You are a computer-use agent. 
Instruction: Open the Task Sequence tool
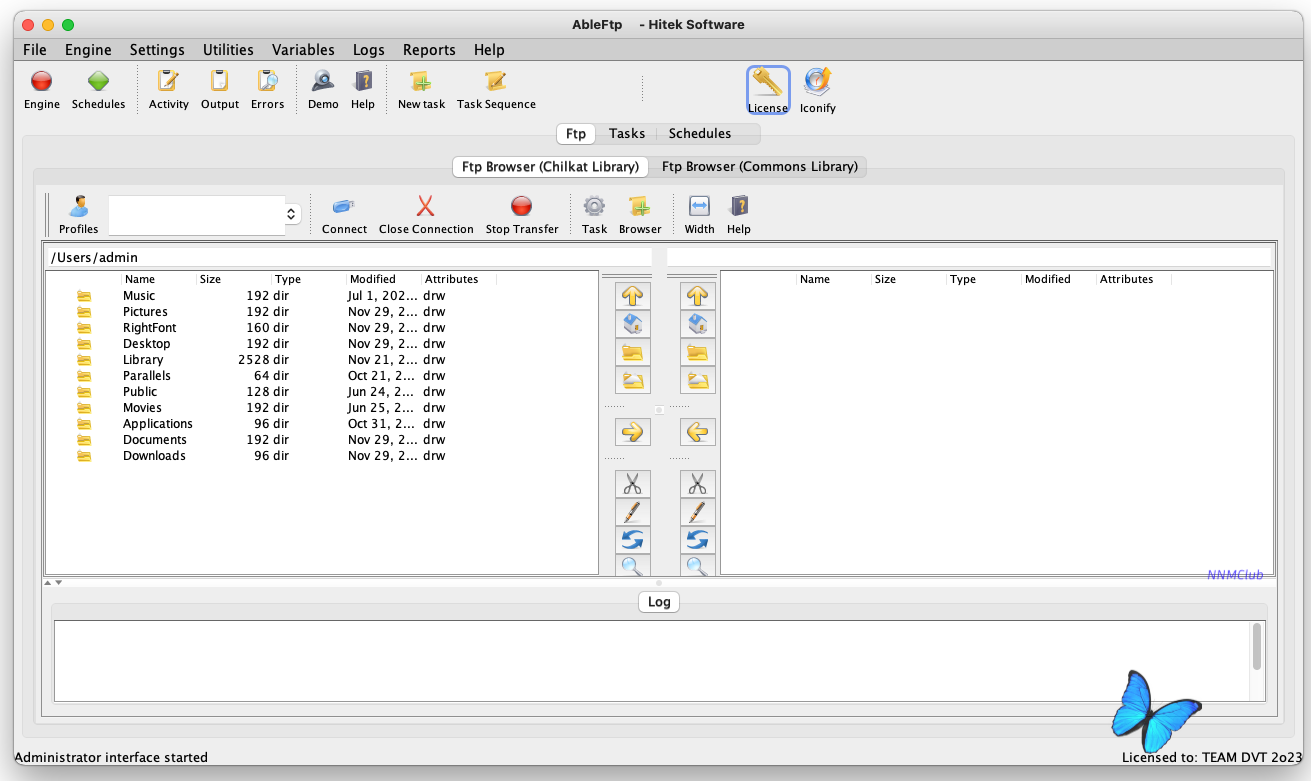(496, 81)
